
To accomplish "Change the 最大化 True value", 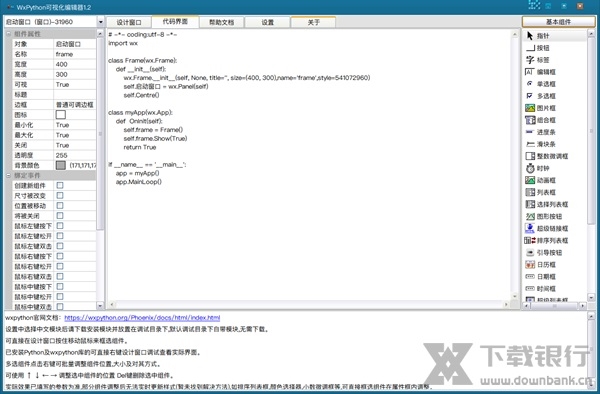I will (x=75, y=135).
